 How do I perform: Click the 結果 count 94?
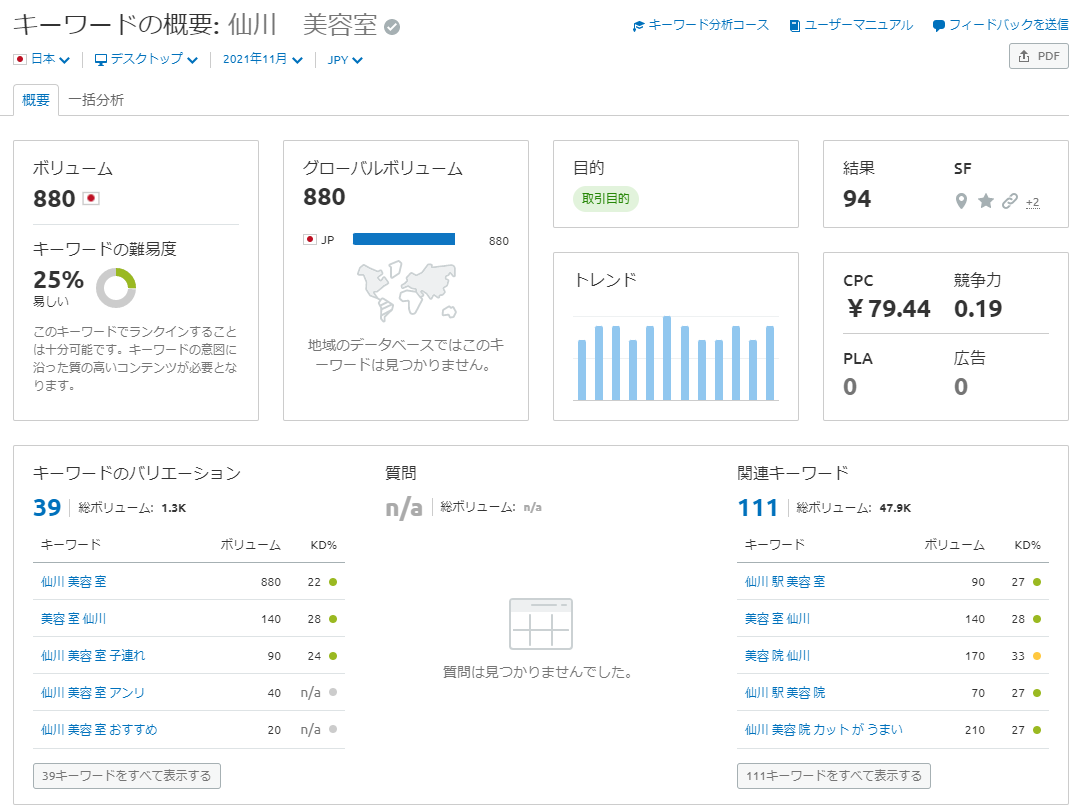857,199
